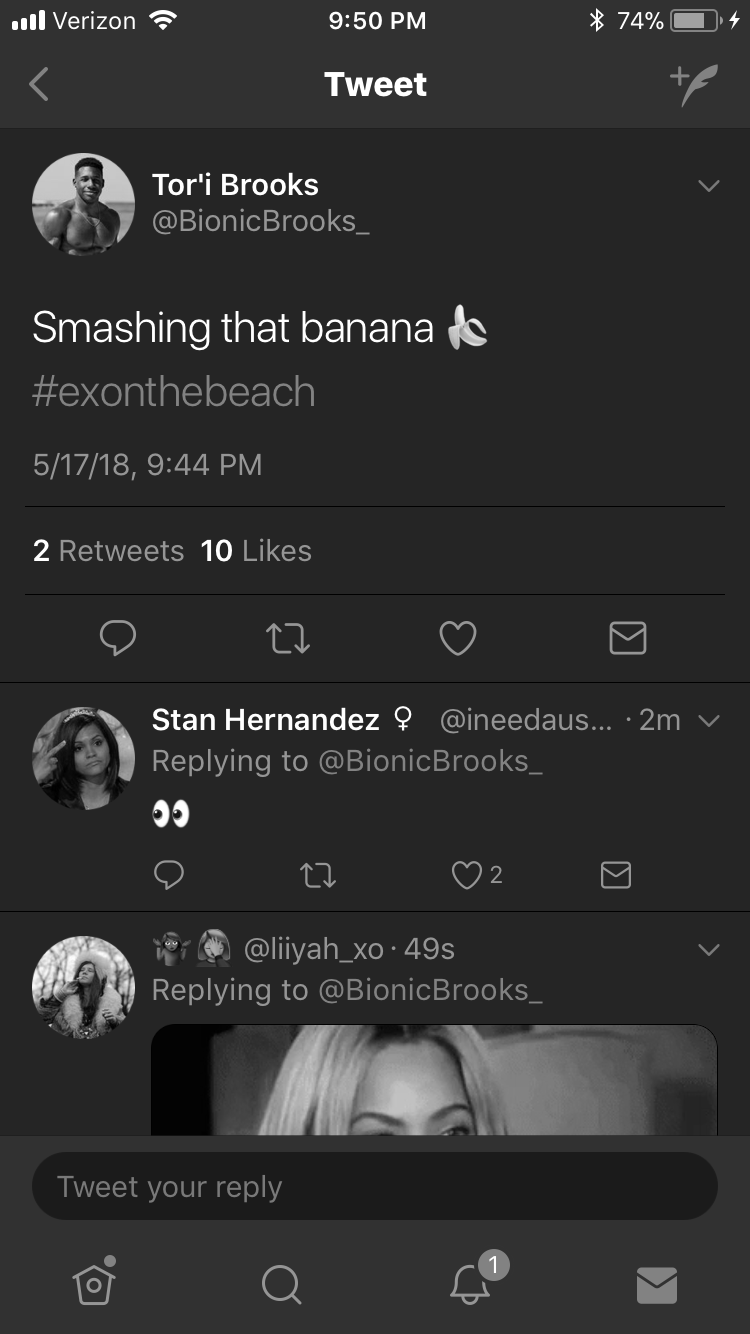Retweet Stan Hernandez's eyes emoji reply
This screenshot has height=1334, width=750.
[x=318, y=876]
